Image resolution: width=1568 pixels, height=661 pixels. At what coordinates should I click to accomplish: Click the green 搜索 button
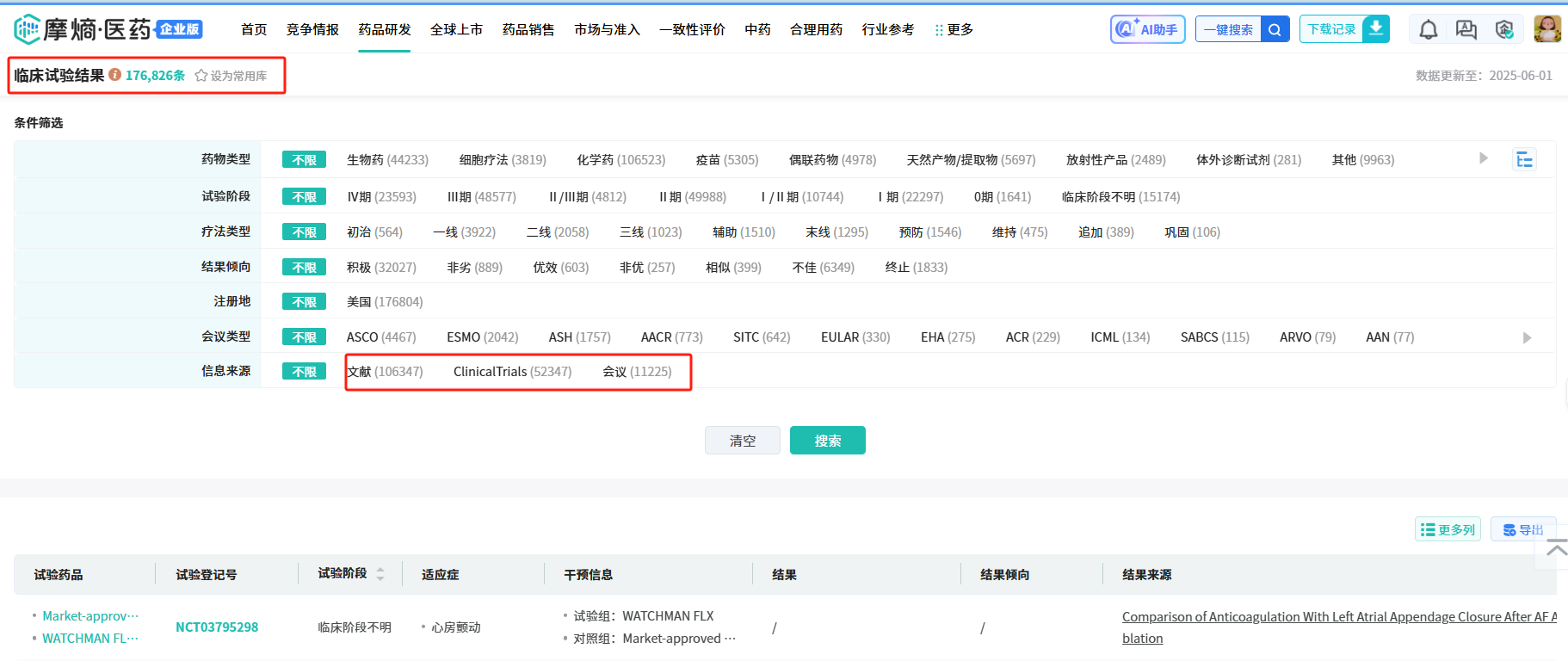coord(827,441)
